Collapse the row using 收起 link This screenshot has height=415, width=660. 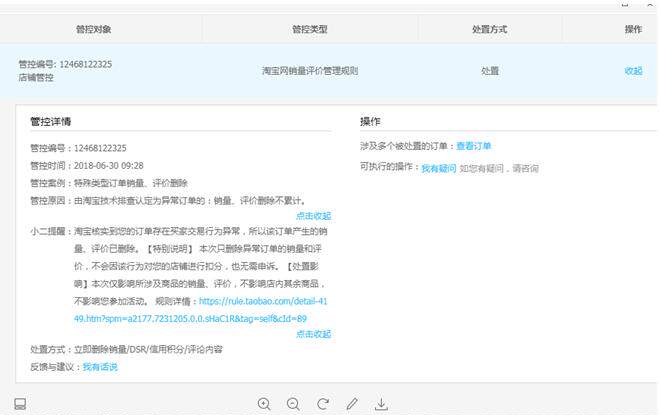point(633,71)
